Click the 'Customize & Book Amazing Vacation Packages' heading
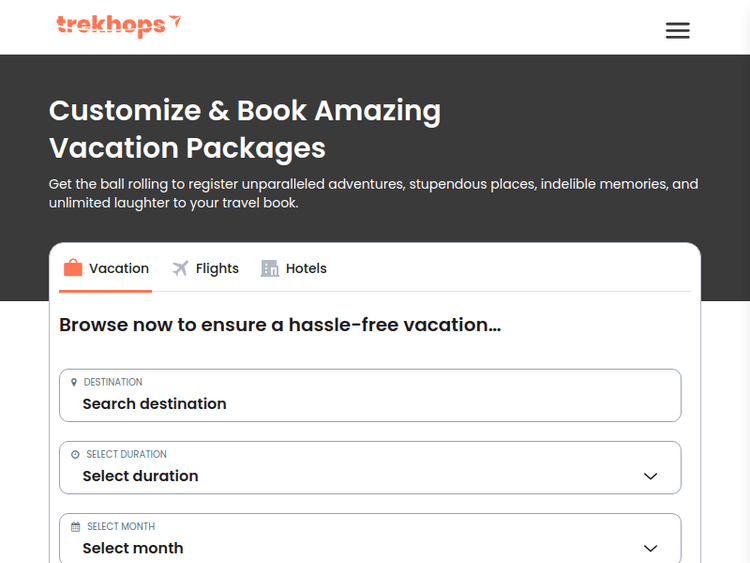This screenshot has width=750, height=563. coord(245,129)
